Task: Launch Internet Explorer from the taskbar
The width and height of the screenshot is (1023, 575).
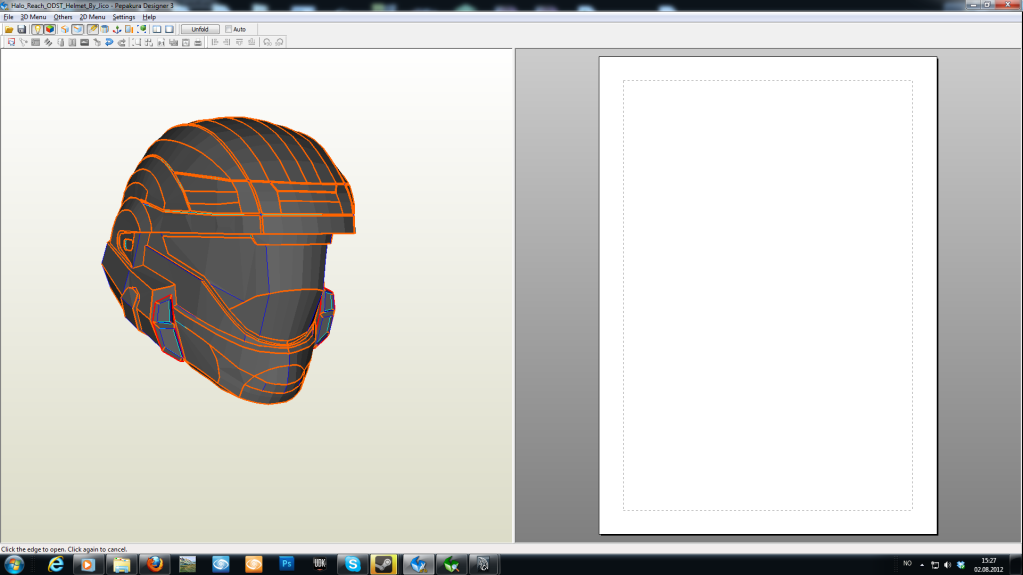Action: click(x=55, y=565)
